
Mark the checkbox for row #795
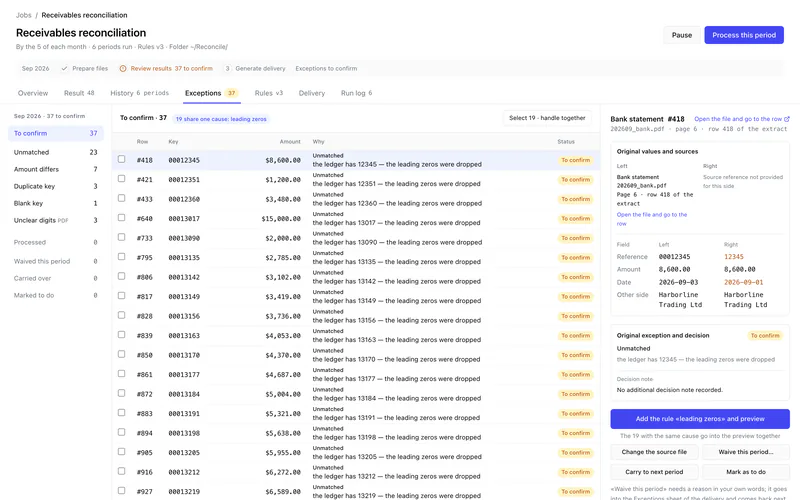(x=121, y=257)
